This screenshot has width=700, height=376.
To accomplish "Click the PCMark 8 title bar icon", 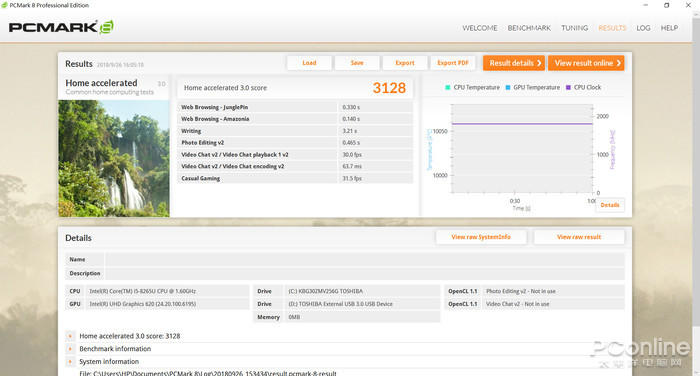I will click(x=4, y=5).
